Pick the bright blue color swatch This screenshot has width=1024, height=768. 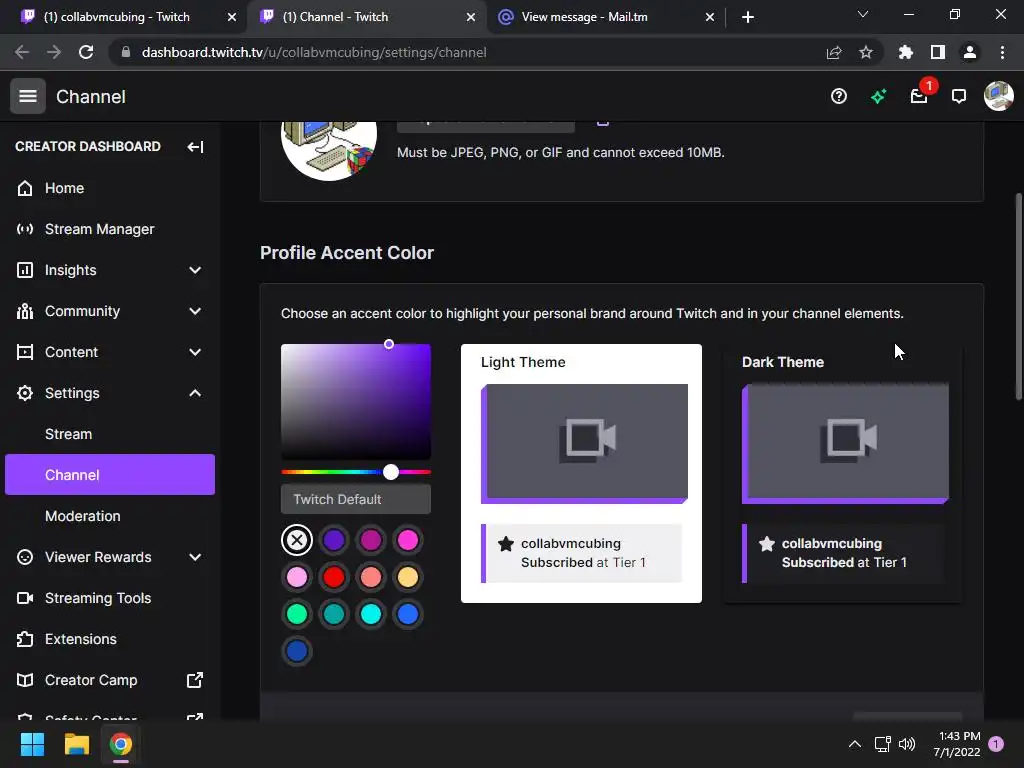click(408, 615)
